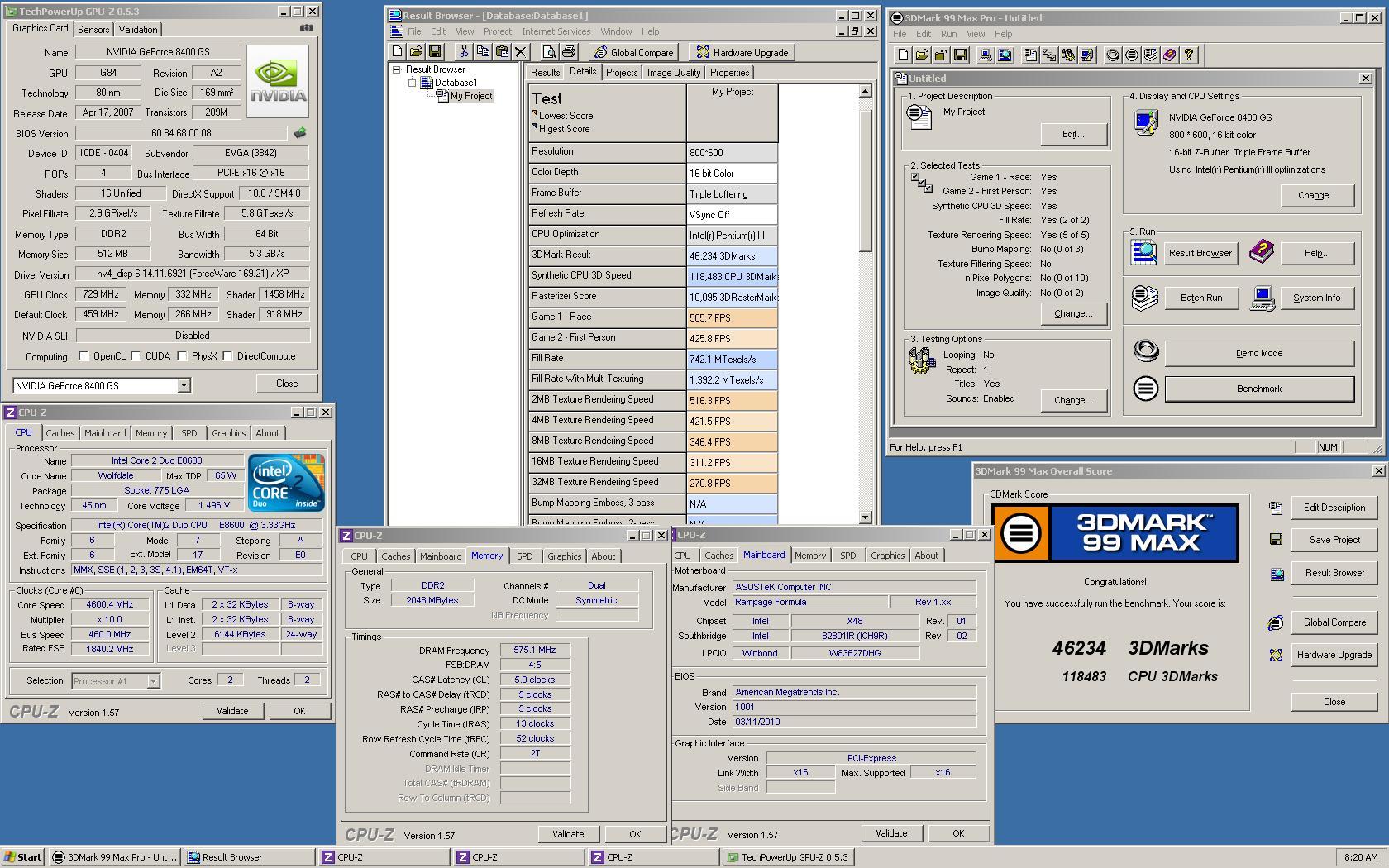Collapse Result Browser tree root node
Image resolution: width=1389 pixels, height=868 pixels.
(397, 69)
